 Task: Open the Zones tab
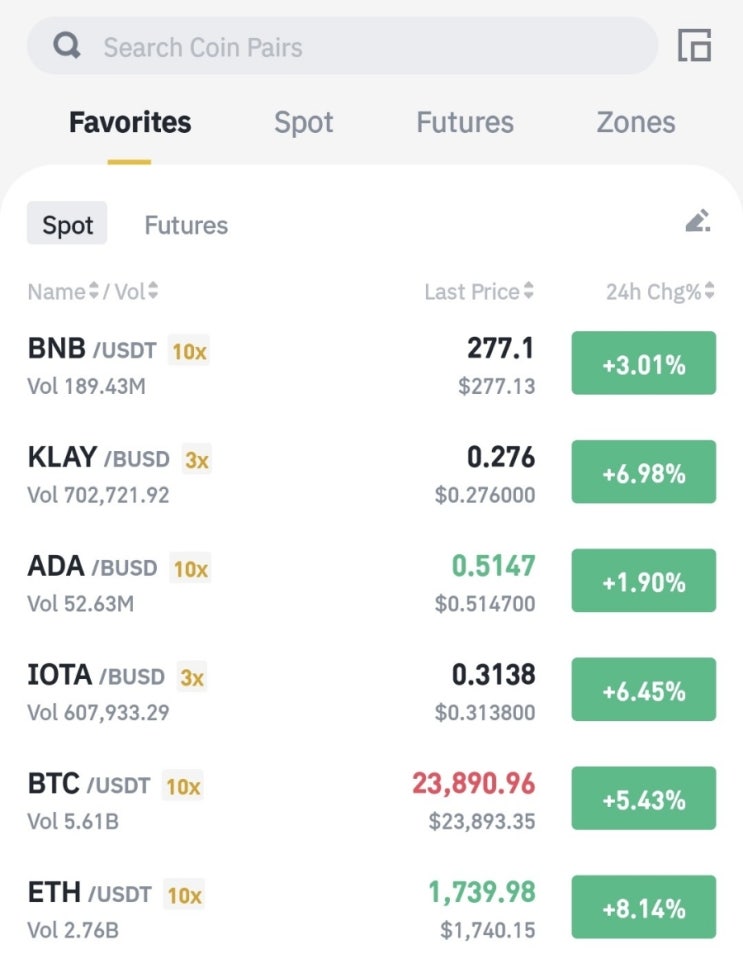coord(636,122)
